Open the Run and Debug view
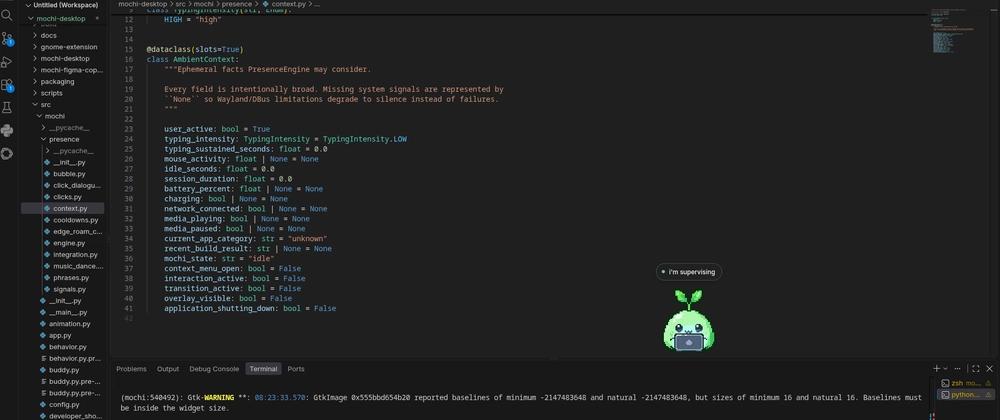This screenshot has width=1000, height=420. click(x=7, y=62)
